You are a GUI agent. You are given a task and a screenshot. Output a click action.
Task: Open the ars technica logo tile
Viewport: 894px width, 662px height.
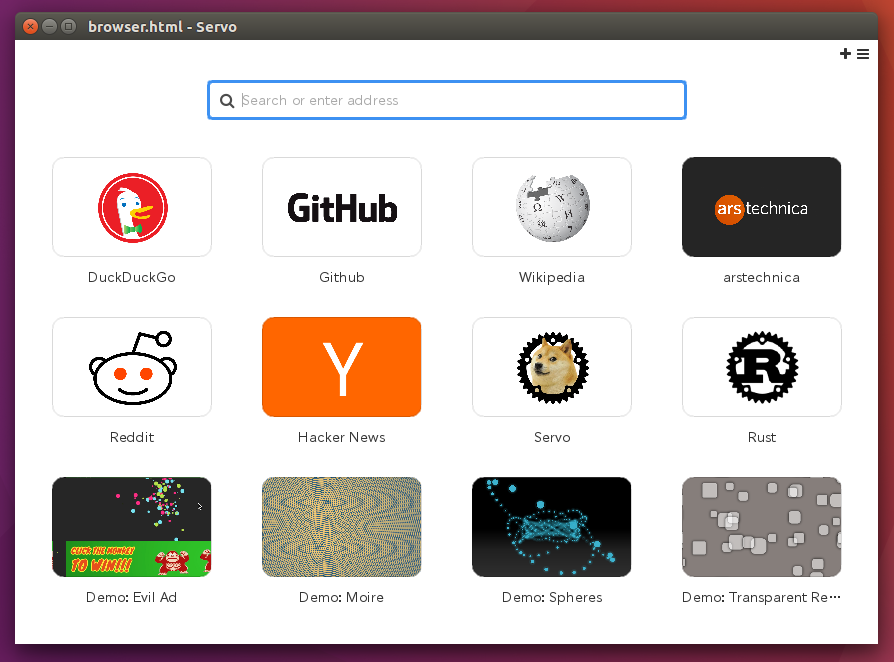tap(761, 207)
